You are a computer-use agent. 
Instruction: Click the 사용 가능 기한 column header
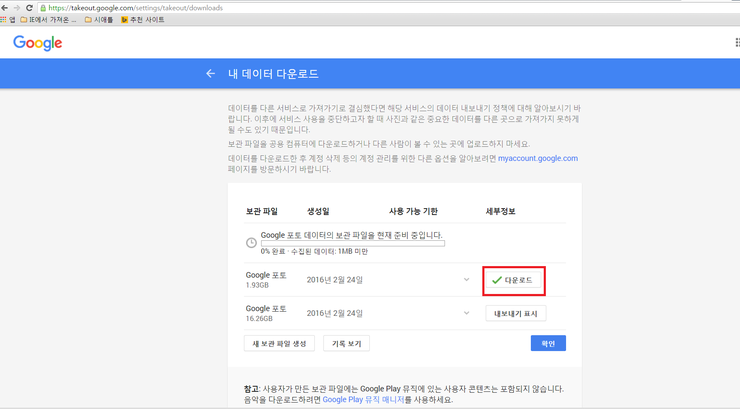413,211
